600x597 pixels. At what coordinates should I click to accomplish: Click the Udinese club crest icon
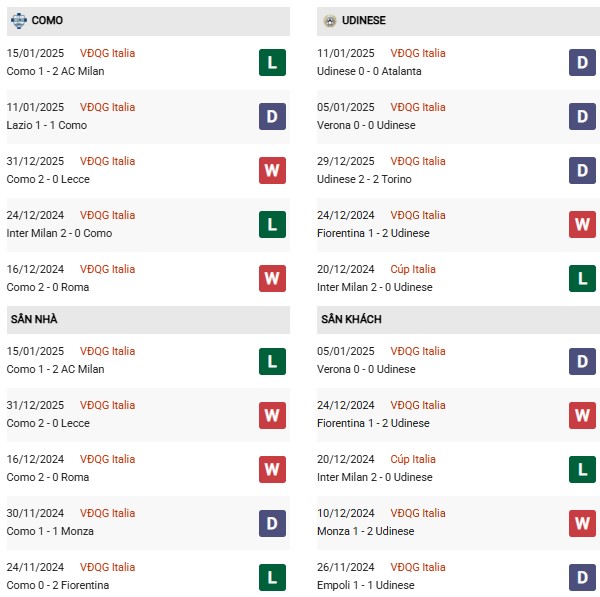(329, 21)
